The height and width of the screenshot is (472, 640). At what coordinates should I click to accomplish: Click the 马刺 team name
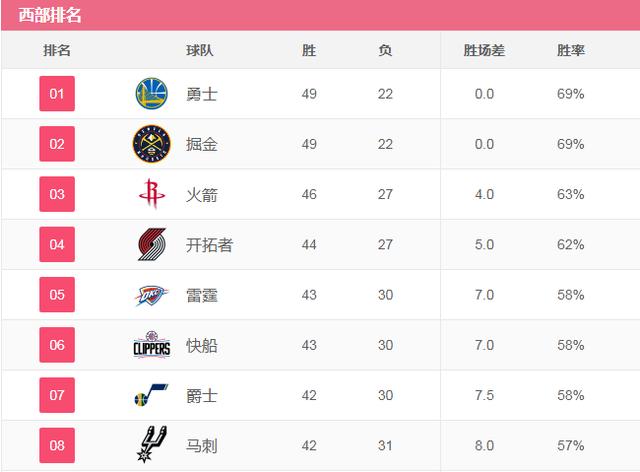tap(202, 446)
